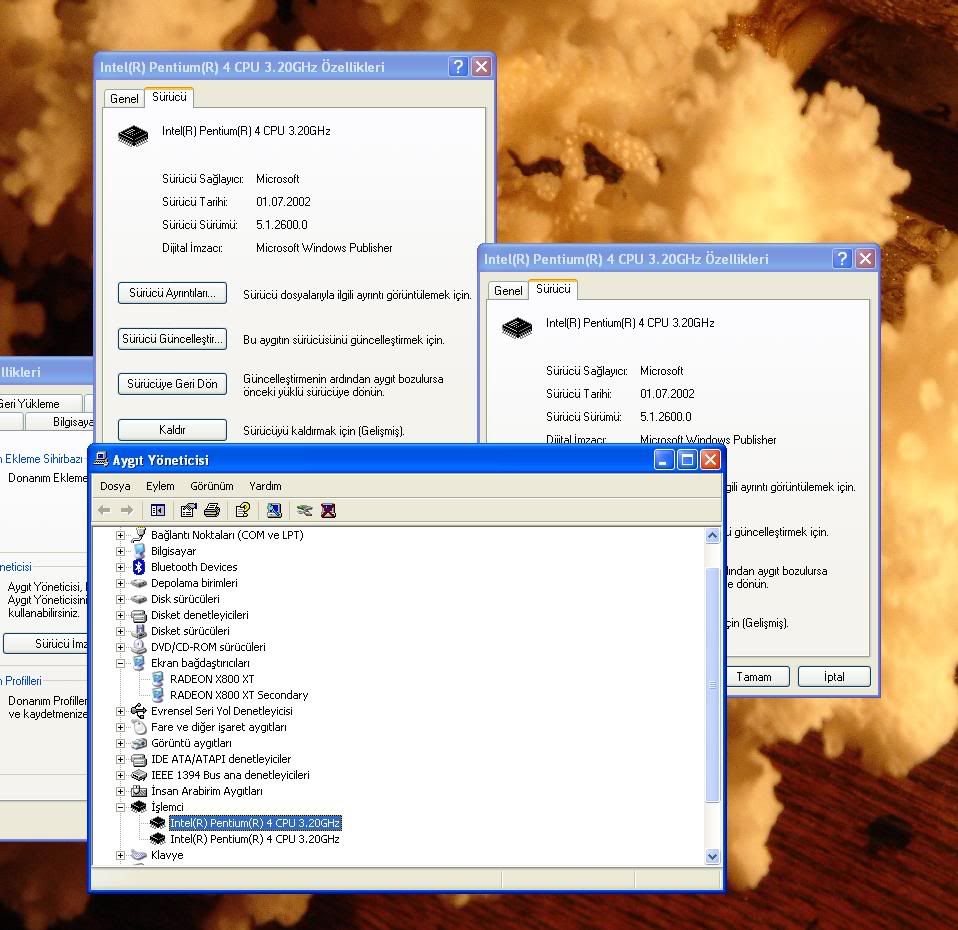
Task: Click the Sürücü Ayrıntıları button
Action: click(x=172, y=293)
